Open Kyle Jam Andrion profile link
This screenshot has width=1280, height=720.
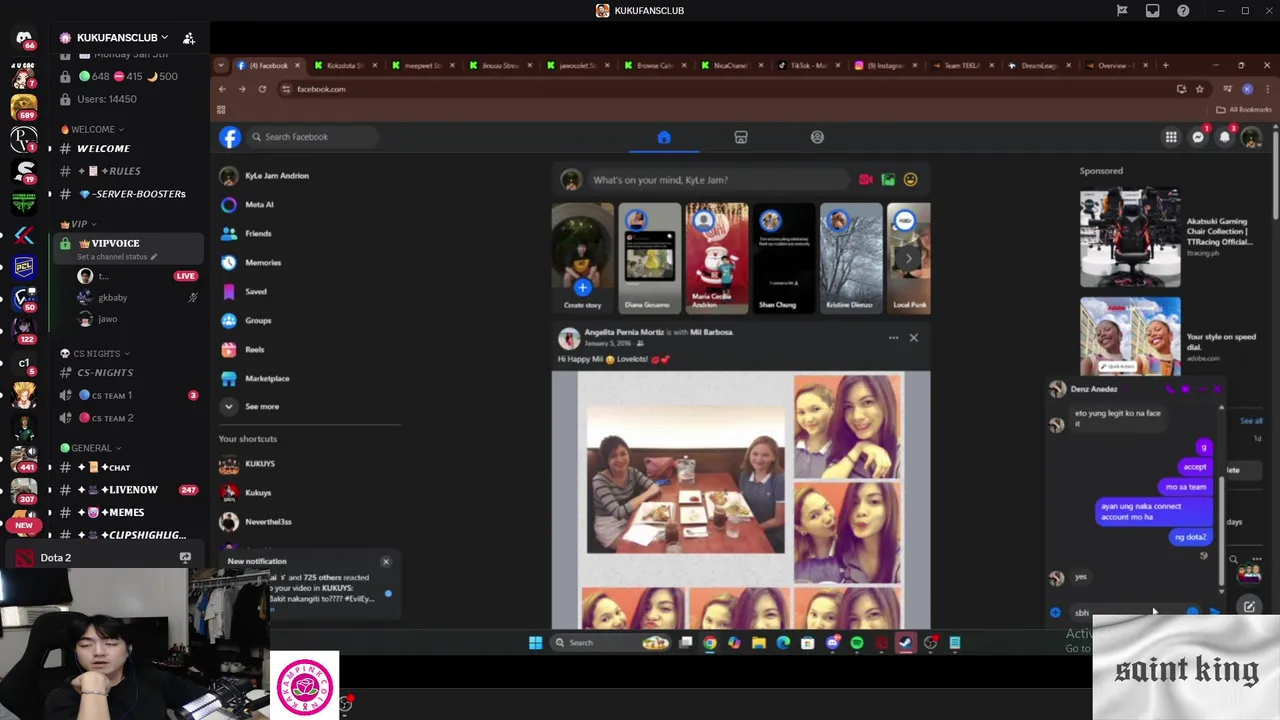[277, 176]
